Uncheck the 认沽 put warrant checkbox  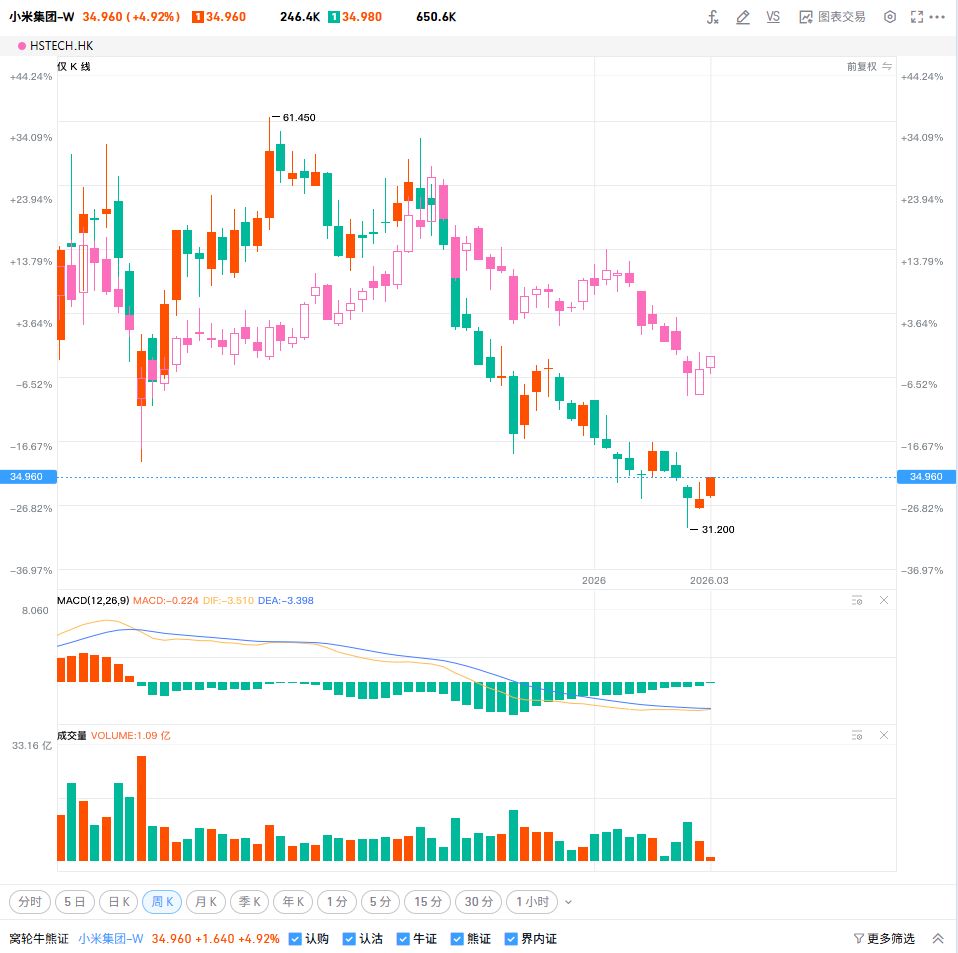click(x=349, y=938)
